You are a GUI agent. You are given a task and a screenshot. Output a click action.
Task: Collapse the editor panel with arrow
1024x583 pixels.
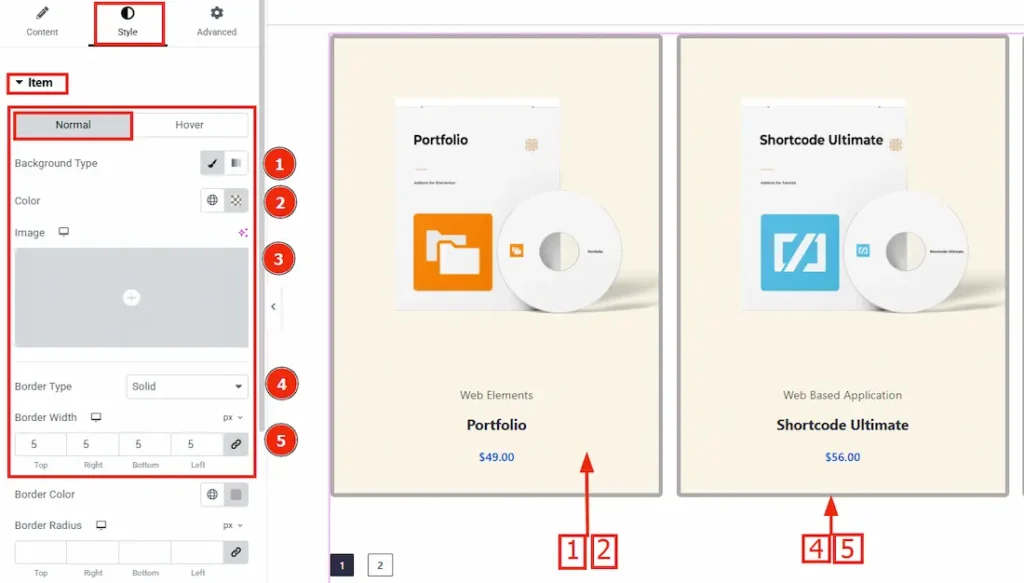pyautogui.click(x=273, y=306)
